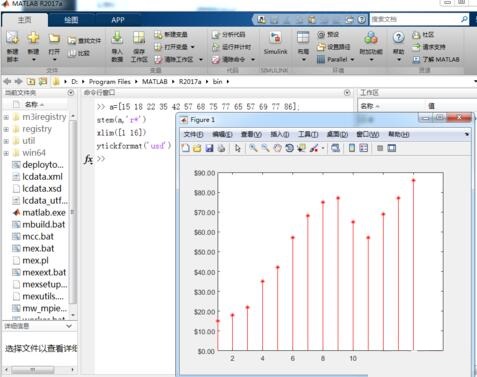Viewport: 477px width, 377px height.
Task: Select the edit plot arrow tool
Action: [x=237, y=148]
